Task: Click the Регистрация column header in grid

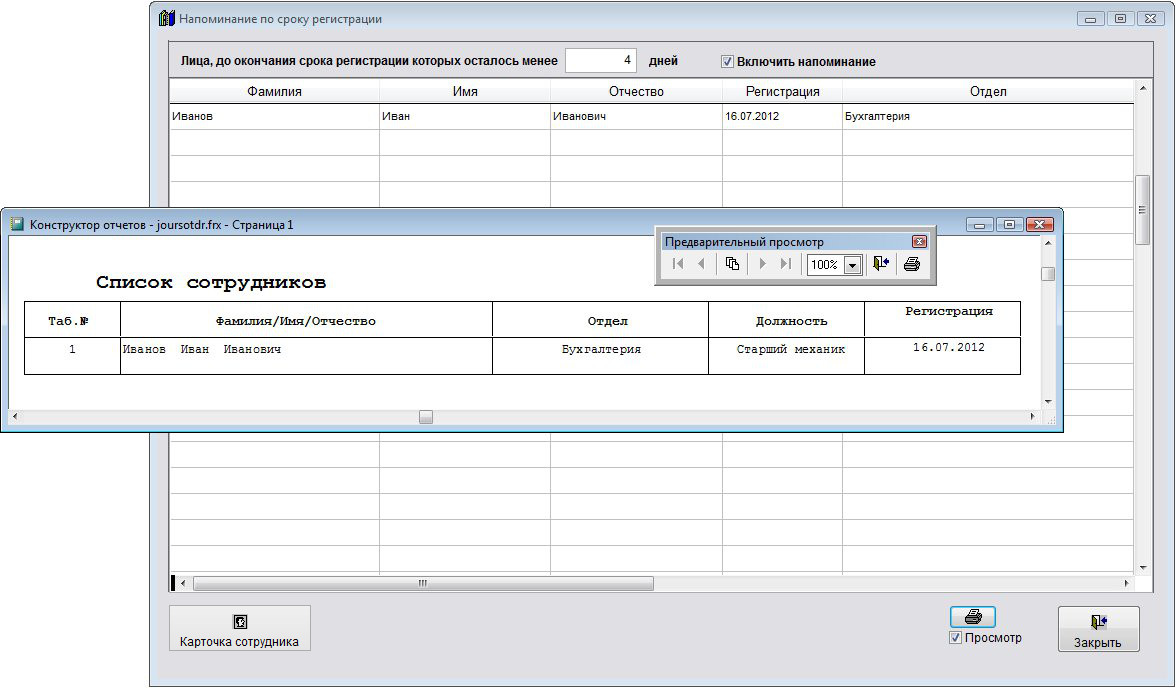Action: click(782, 92)
